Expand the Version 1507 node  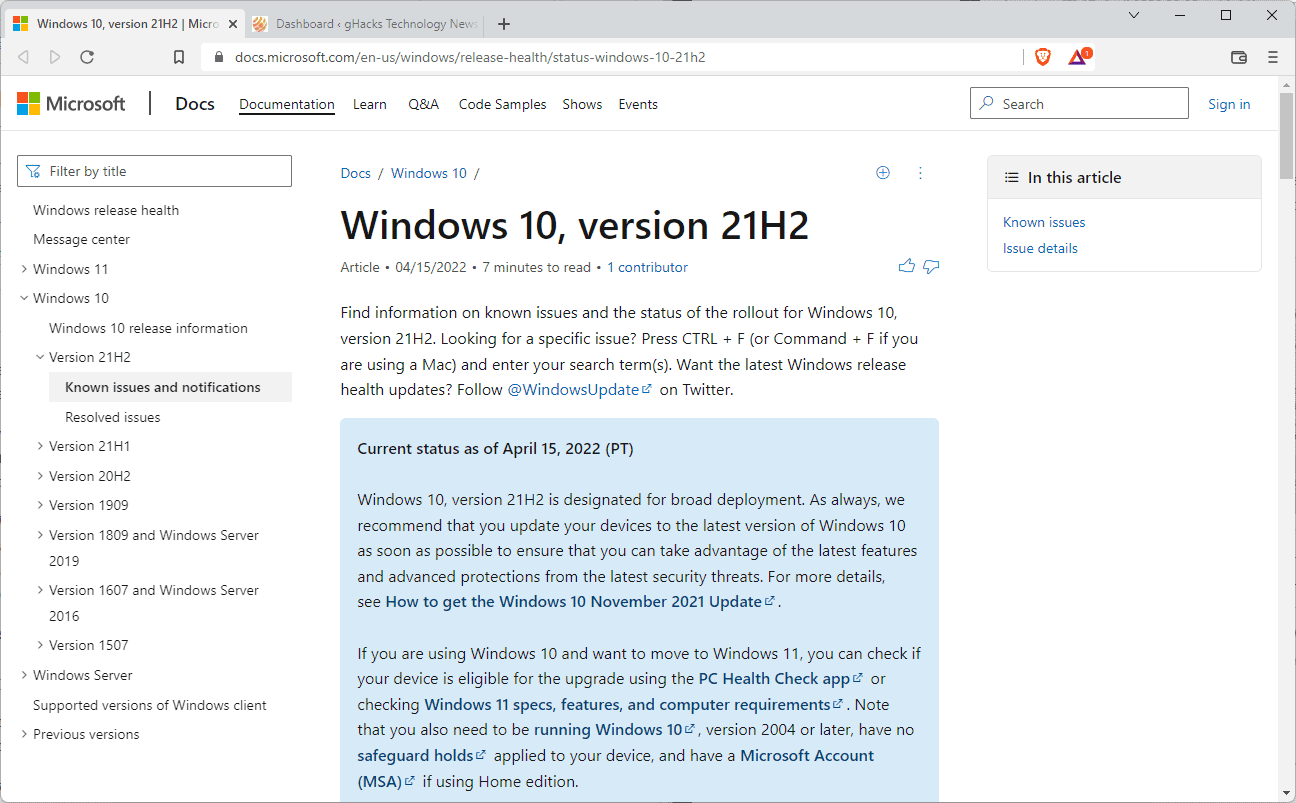tap(40, 645)
